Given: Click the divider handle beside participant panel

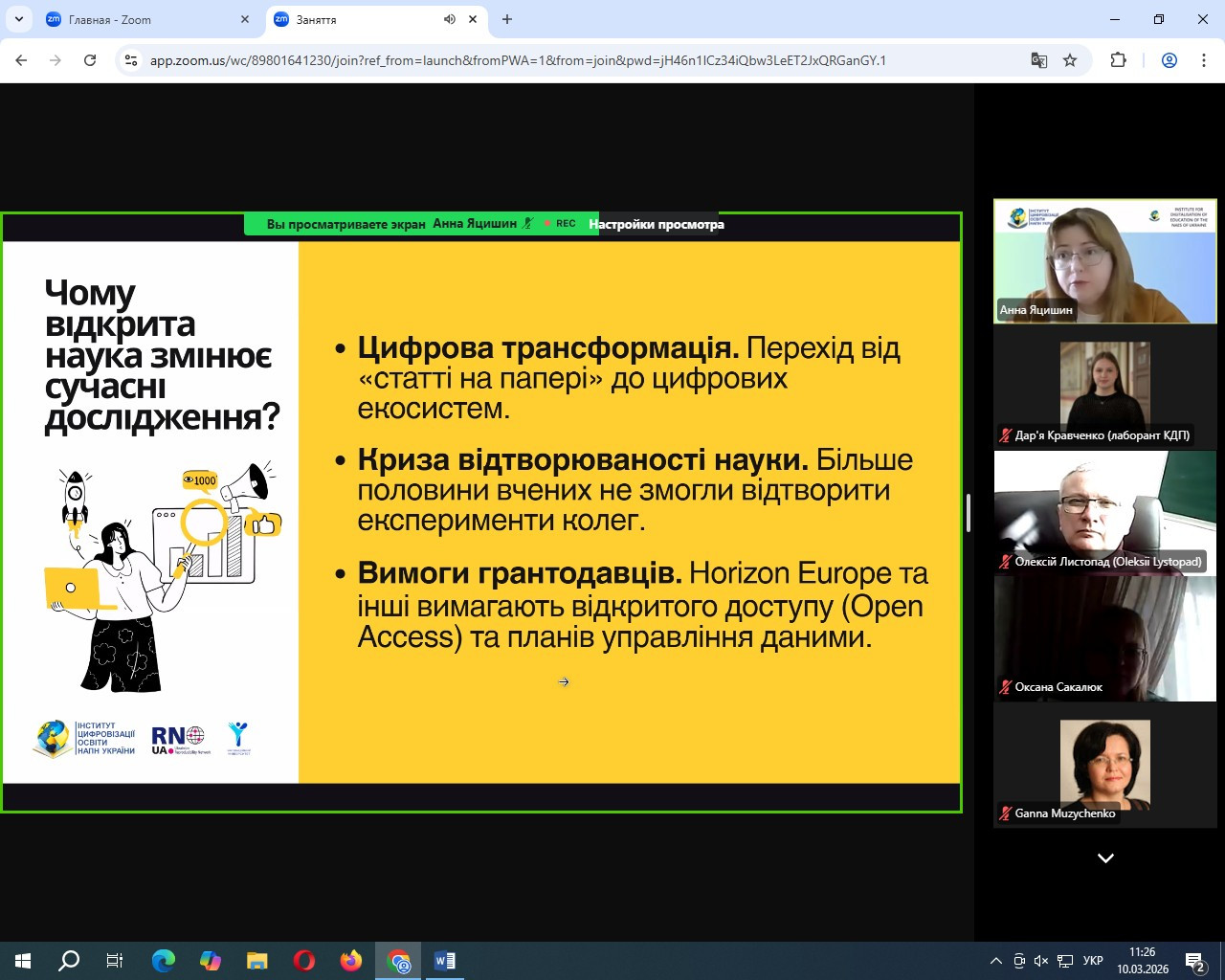Looking at the screenshot, I should [x=969, y=513].
